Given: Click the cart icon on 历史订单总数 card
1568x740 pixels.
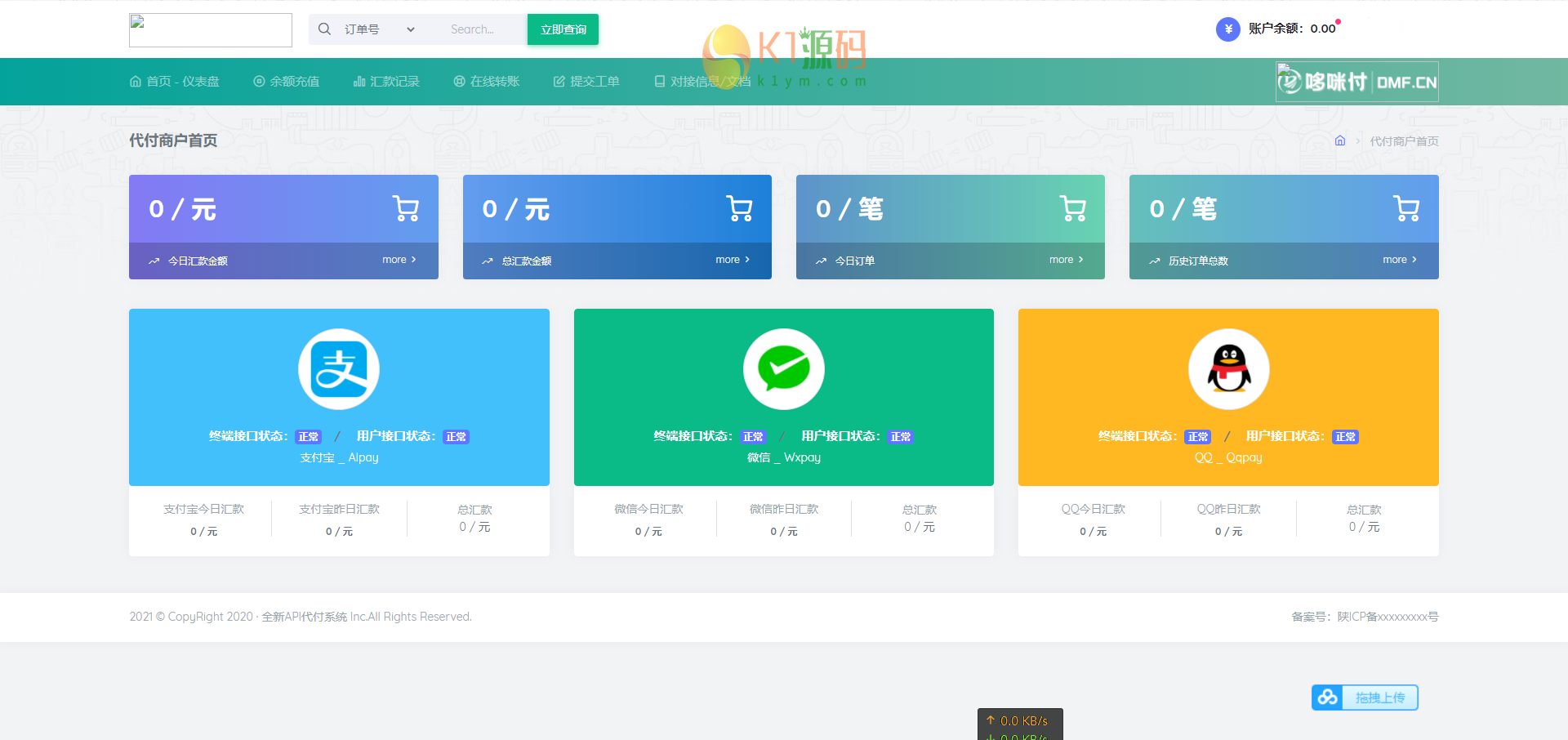Looking at the screenshot, I should [1405, 207].
